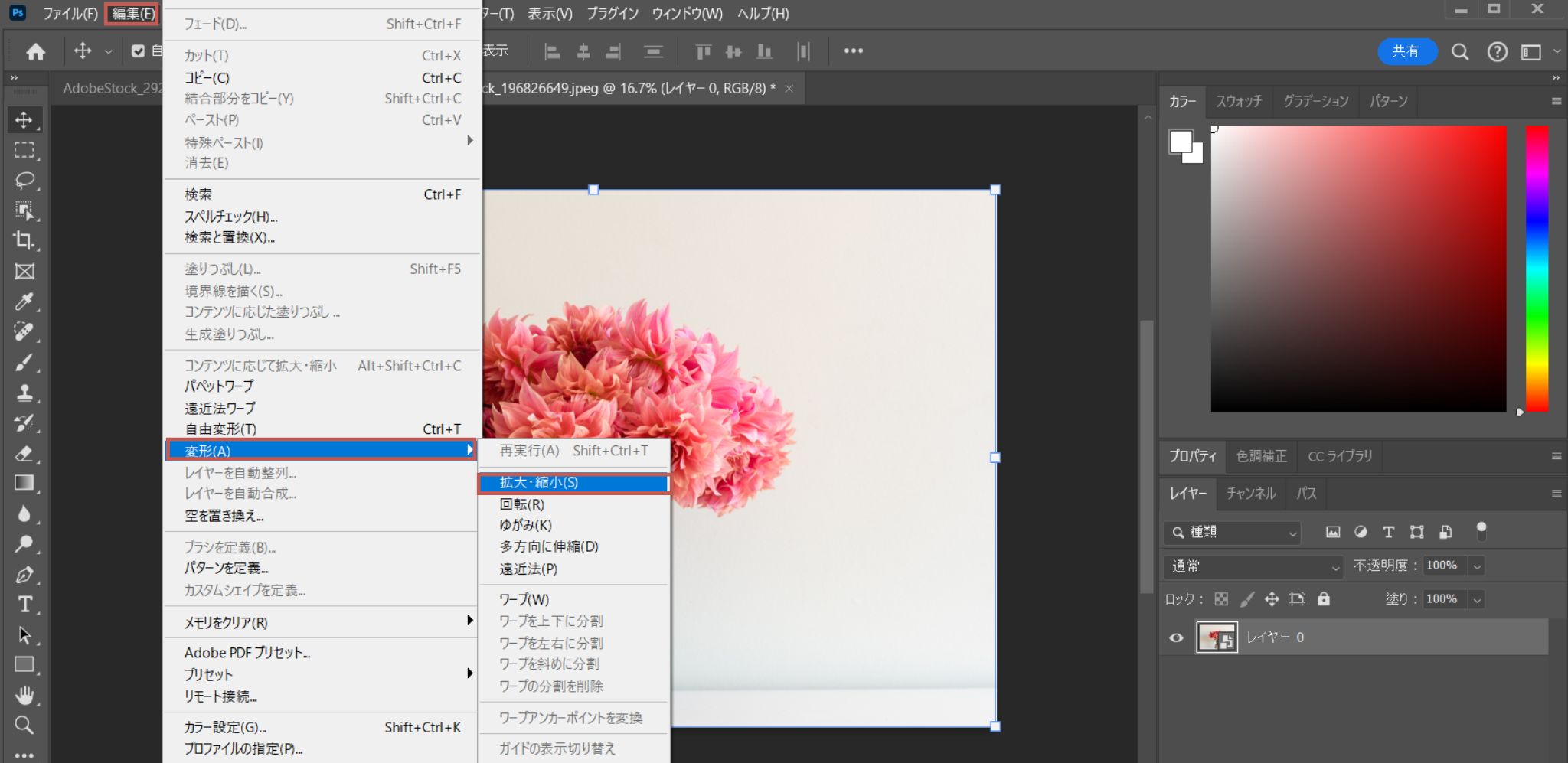Choose 拡大・縮小(S) from transform submenu
Viewport: 1568px width, 763px height.
coord(573,483)
